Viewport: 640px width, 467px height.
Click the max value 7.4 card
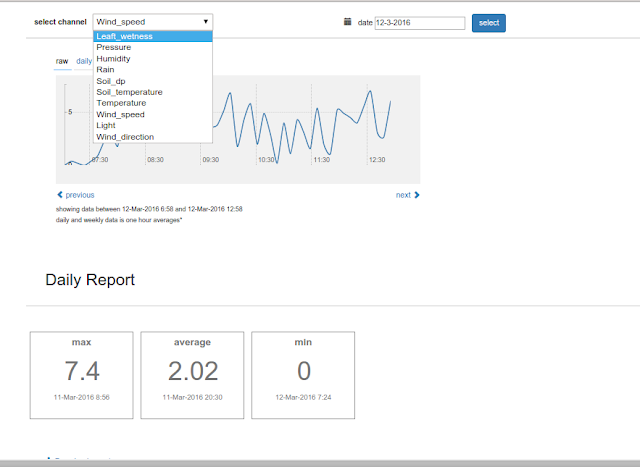[82, 375]
